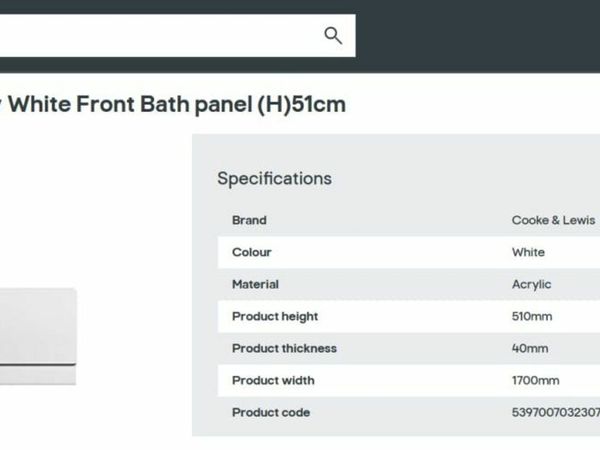Viewport: 600px width, 450px height.
Task: Select the Product width label
Action: pos(273,381)
